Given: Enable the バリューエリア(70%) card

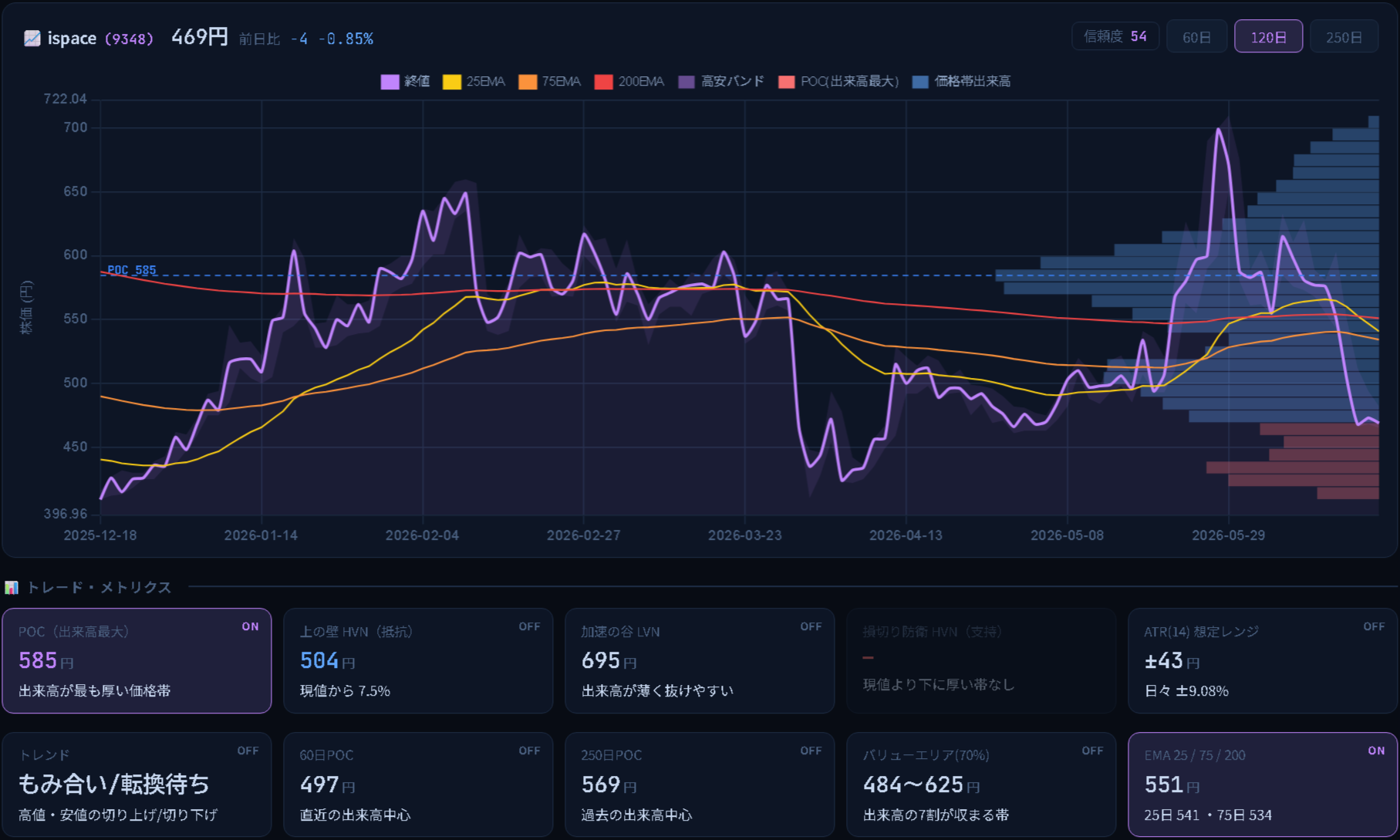Looking at the screenshot, I should (981, 784).
